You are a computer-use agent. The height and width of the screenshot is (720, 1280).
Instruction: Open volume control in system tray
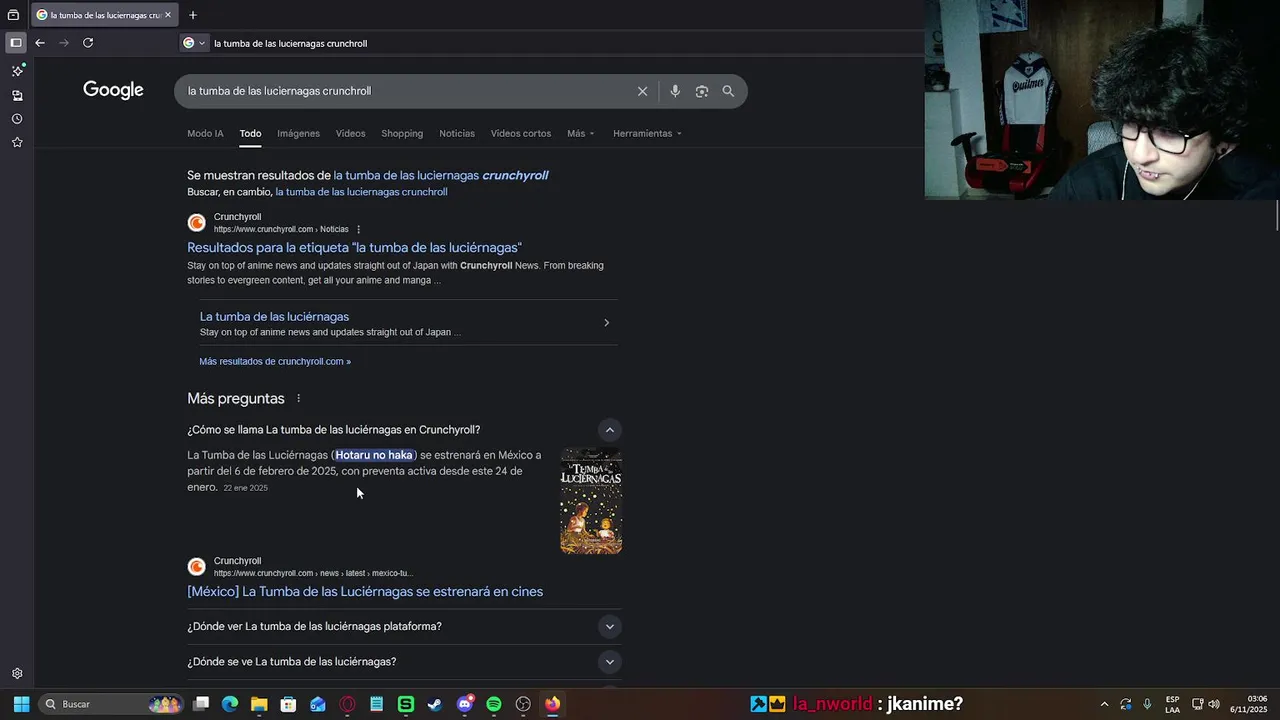tap(1214, 704)
